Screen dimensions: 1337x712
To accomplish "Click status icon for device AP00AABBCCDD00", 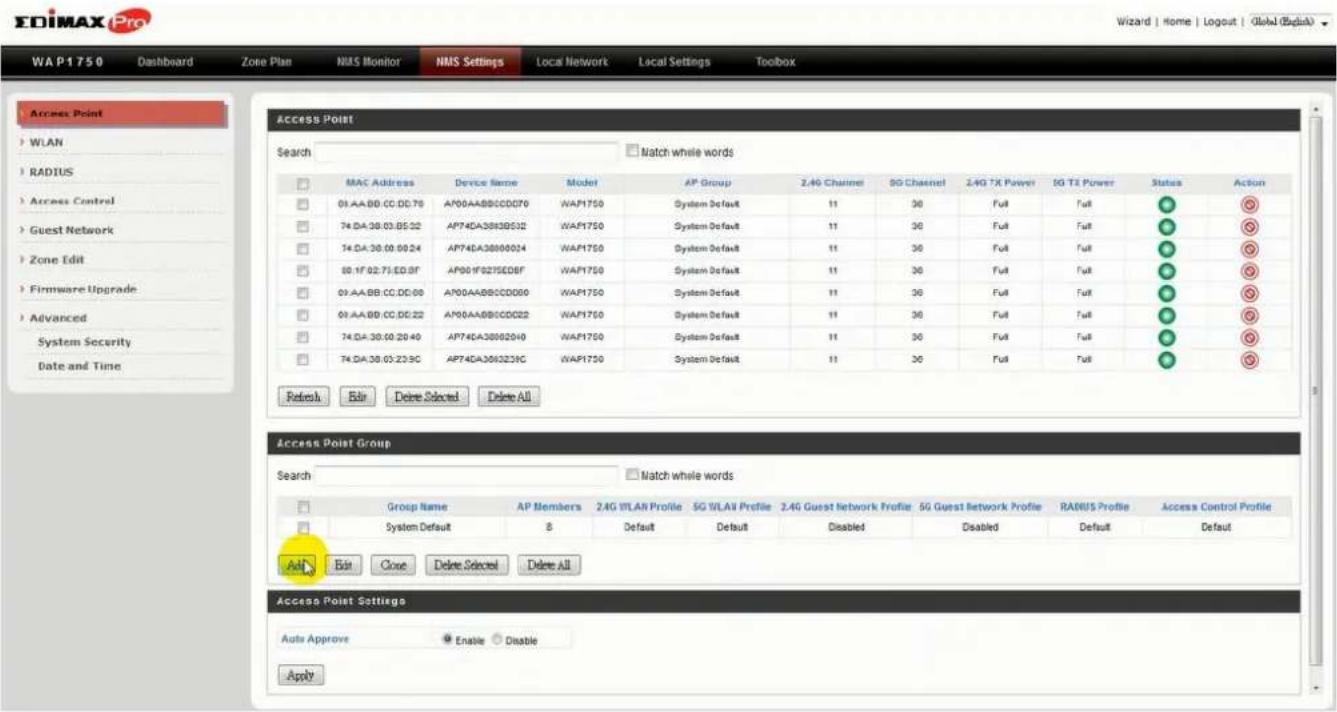I will click(1166, 293).
